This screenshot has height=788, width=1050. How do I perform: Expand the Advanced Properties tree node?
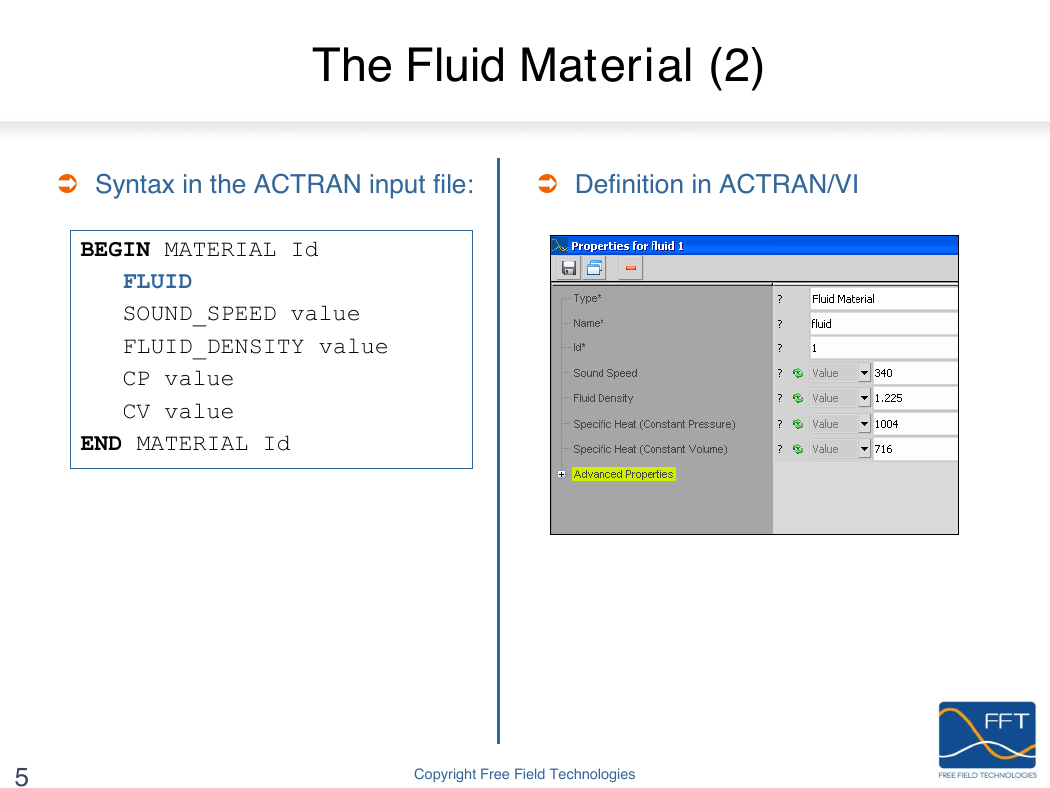click(561, 475)
